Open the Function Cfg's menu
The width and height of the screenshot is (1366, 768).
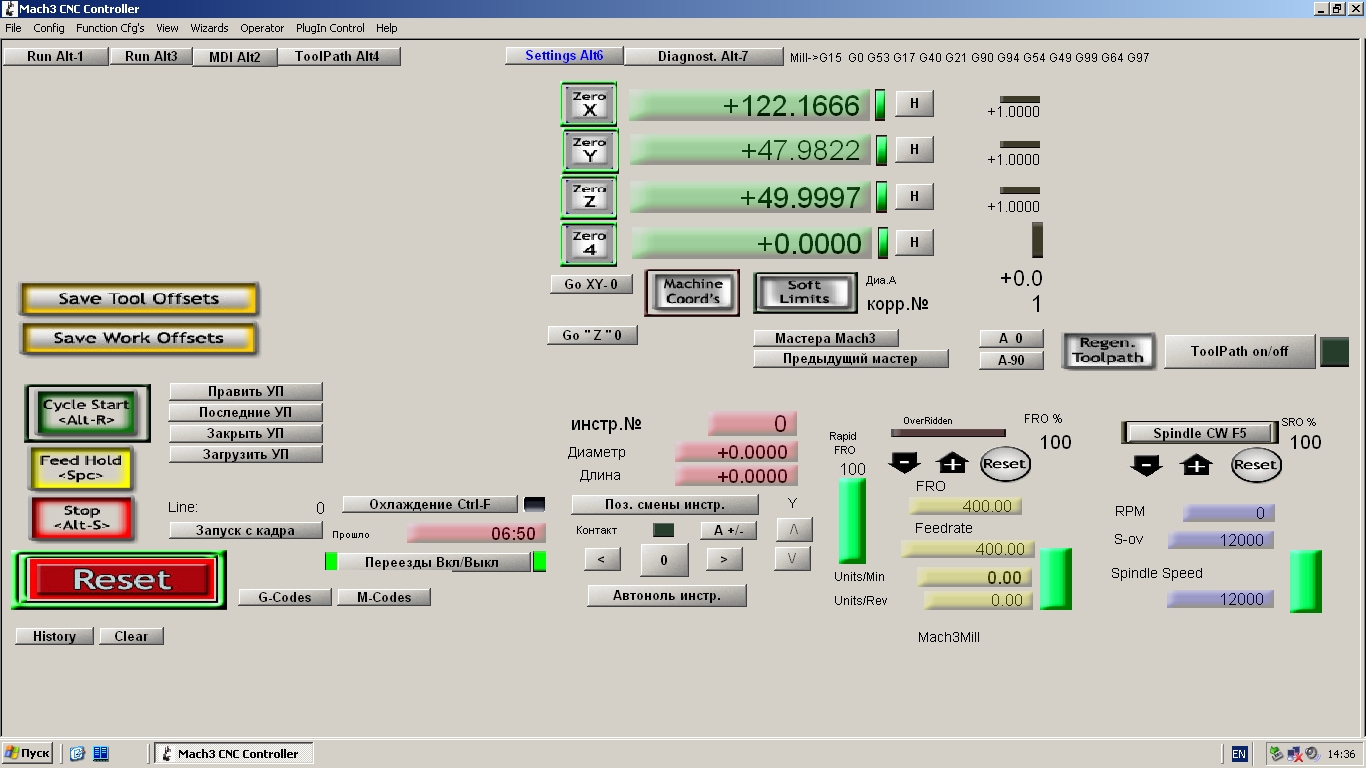tap(110, 28)
